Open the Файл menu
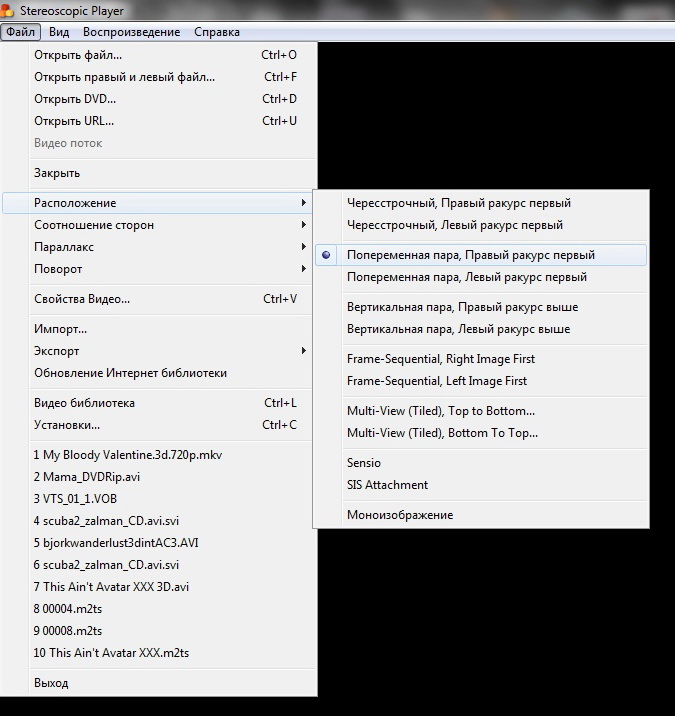Viewport: 675px width, 716px height. pyautogui.click(x=21, y=32)
